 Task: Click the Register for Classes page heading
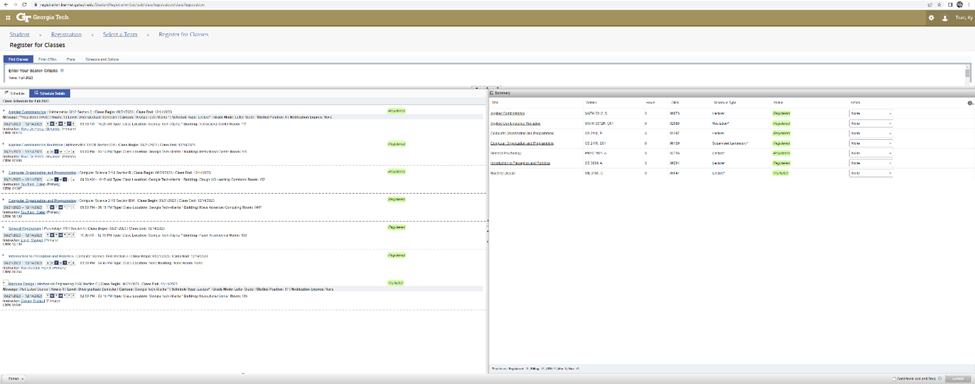tap(37, 45)
